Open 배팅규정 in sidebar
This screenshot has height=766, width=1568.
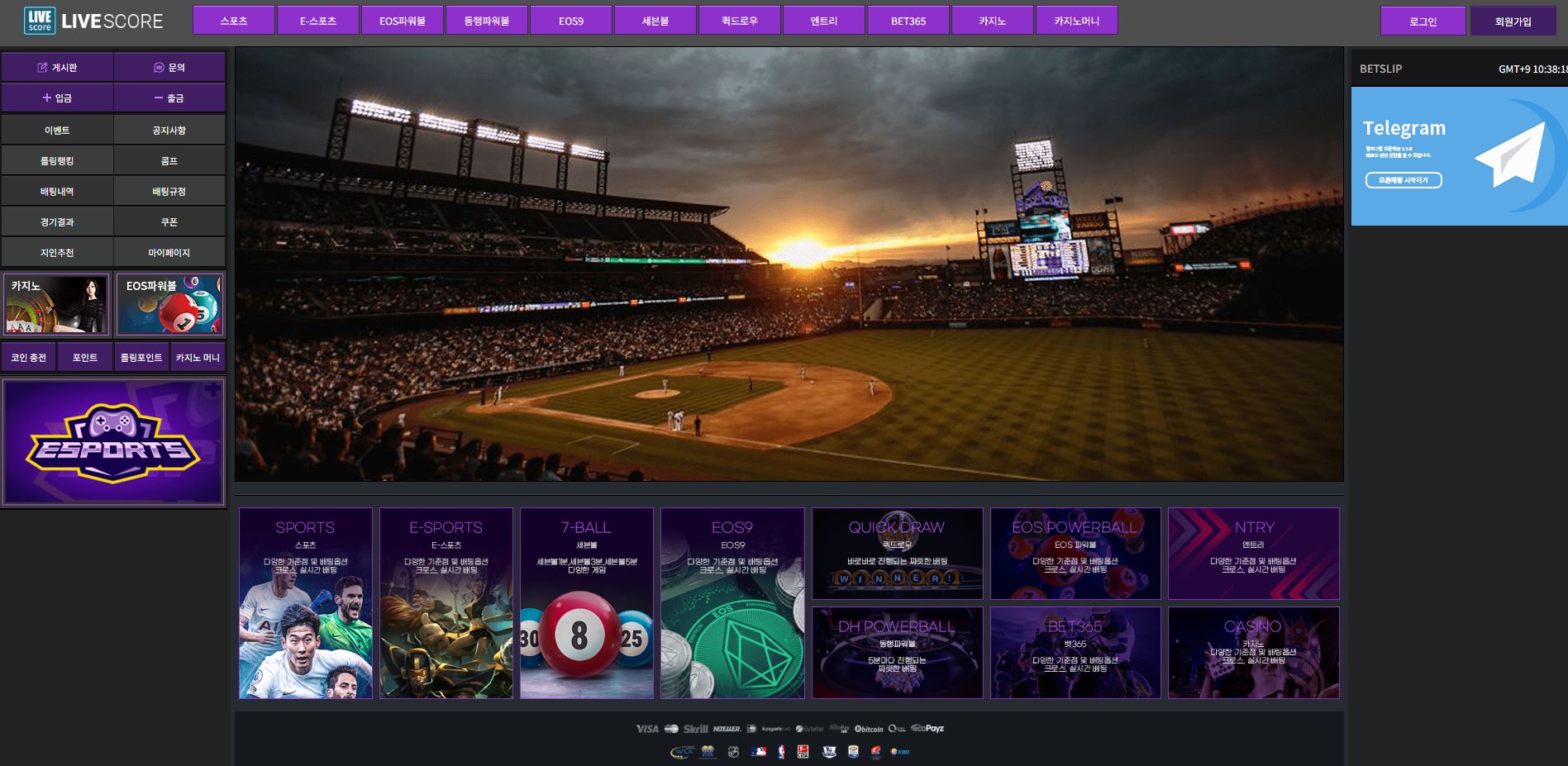169,191
